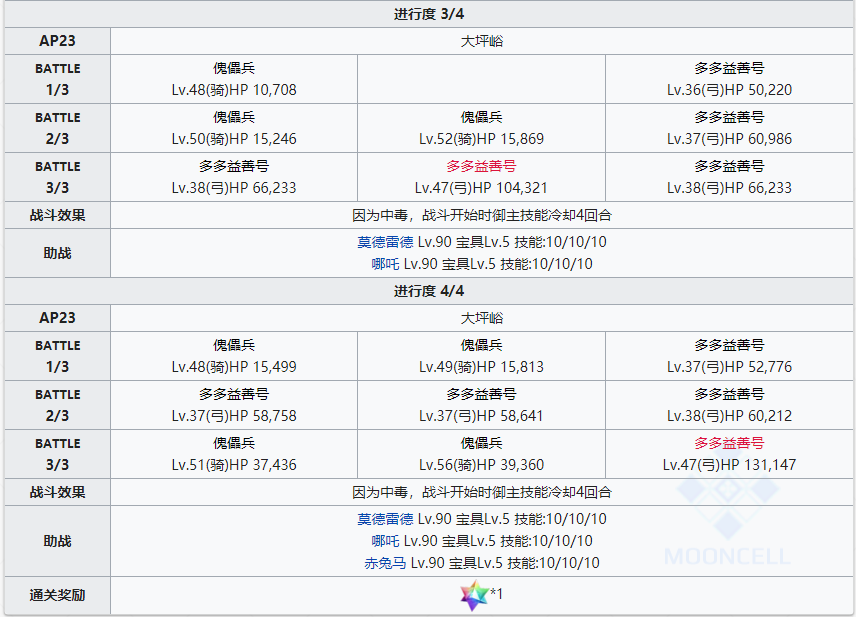Select the 进行度 4/4 header

pos(429,291)
